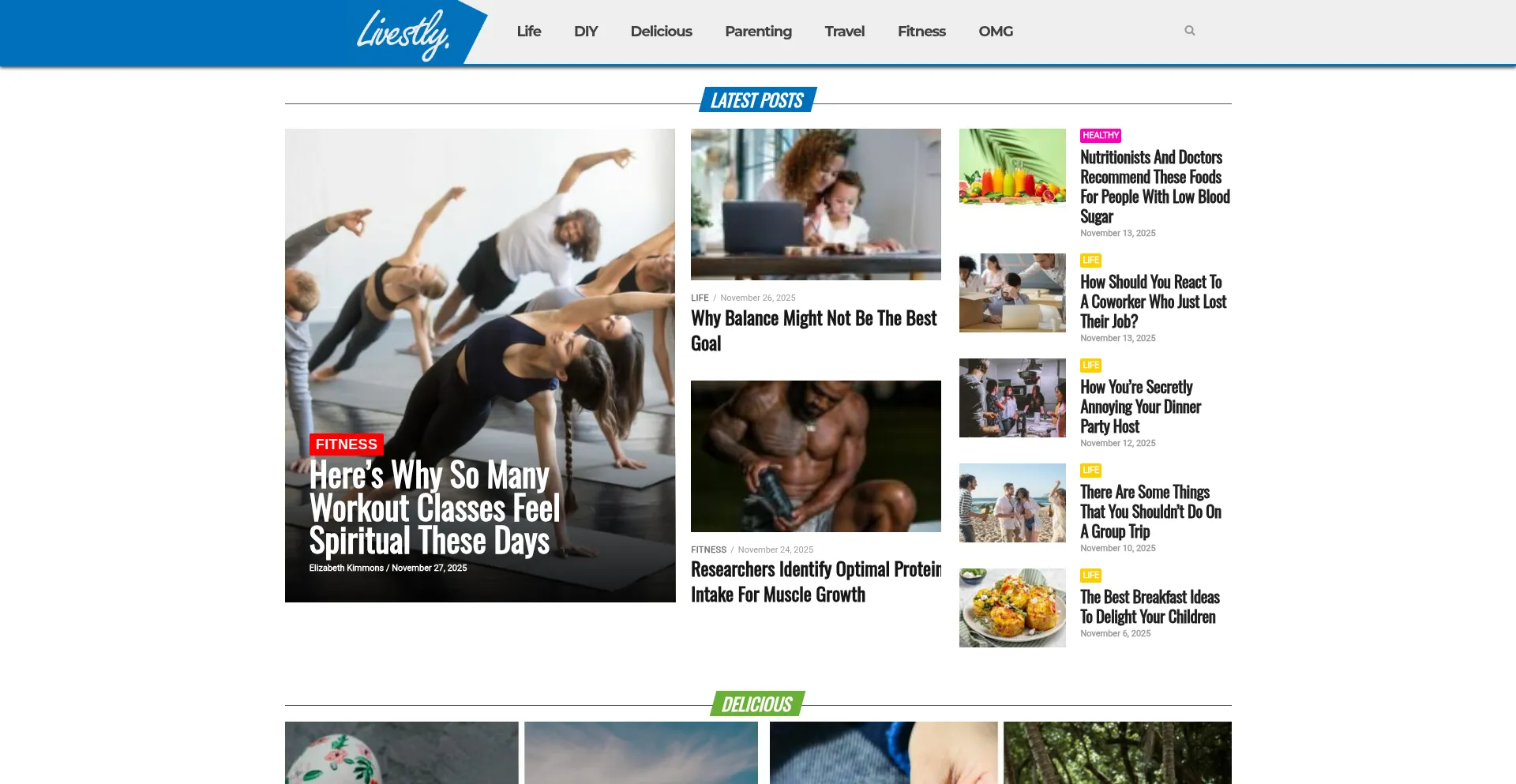The width and height of the screenshot is (1516, 784).
Task: Open the Optimal Protein Intake article
Action: point(816,582)
